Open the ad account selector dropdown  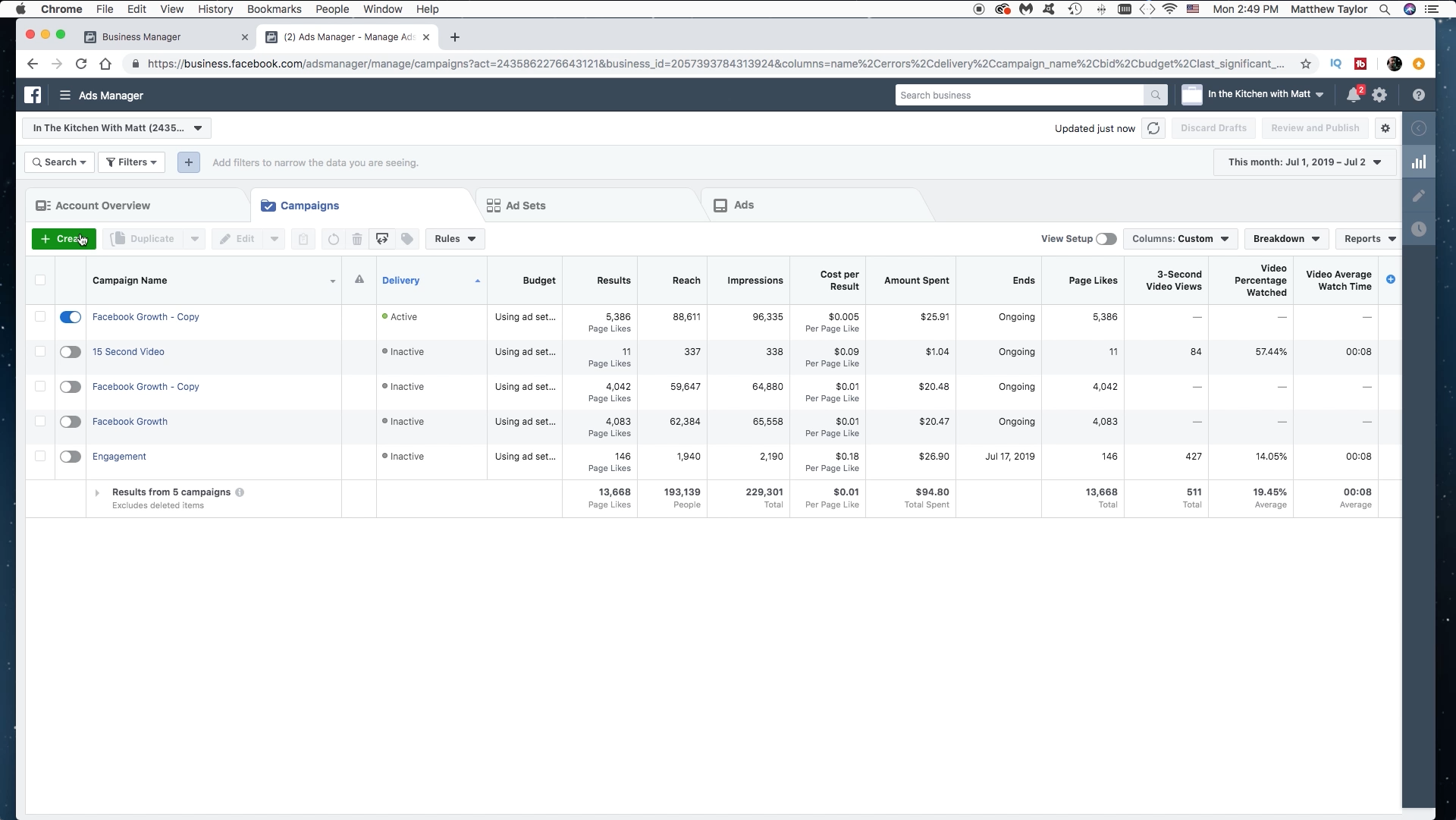point(117,128)
